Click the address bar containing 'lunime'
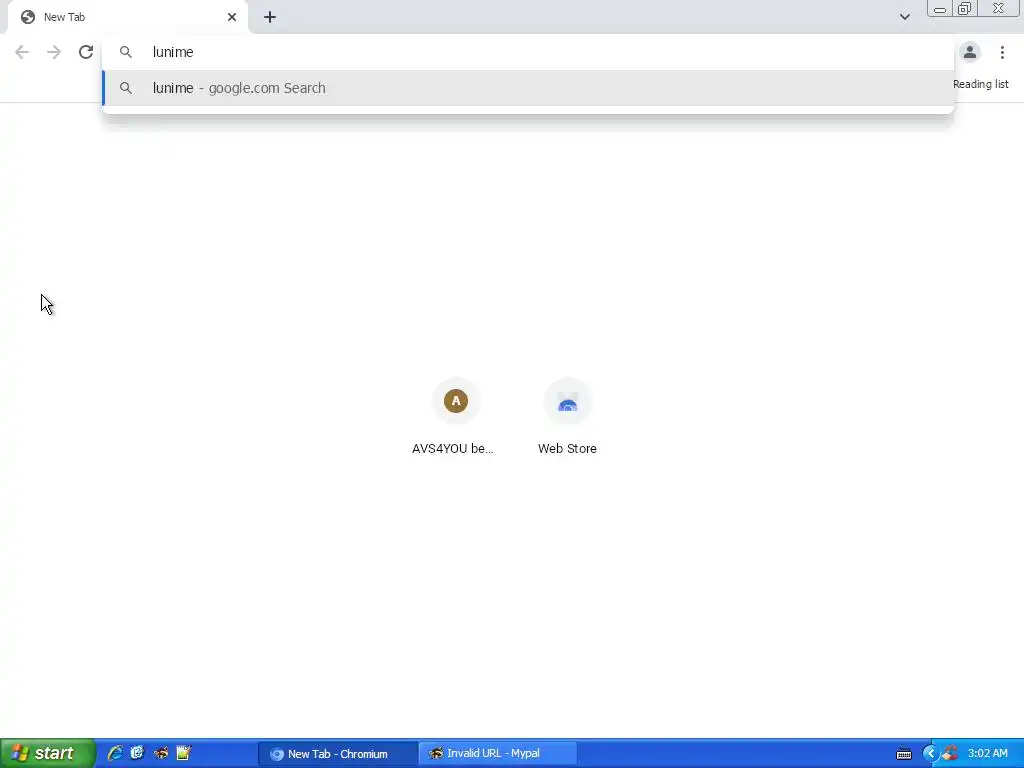1024x768 pixels. pos(528,52)
